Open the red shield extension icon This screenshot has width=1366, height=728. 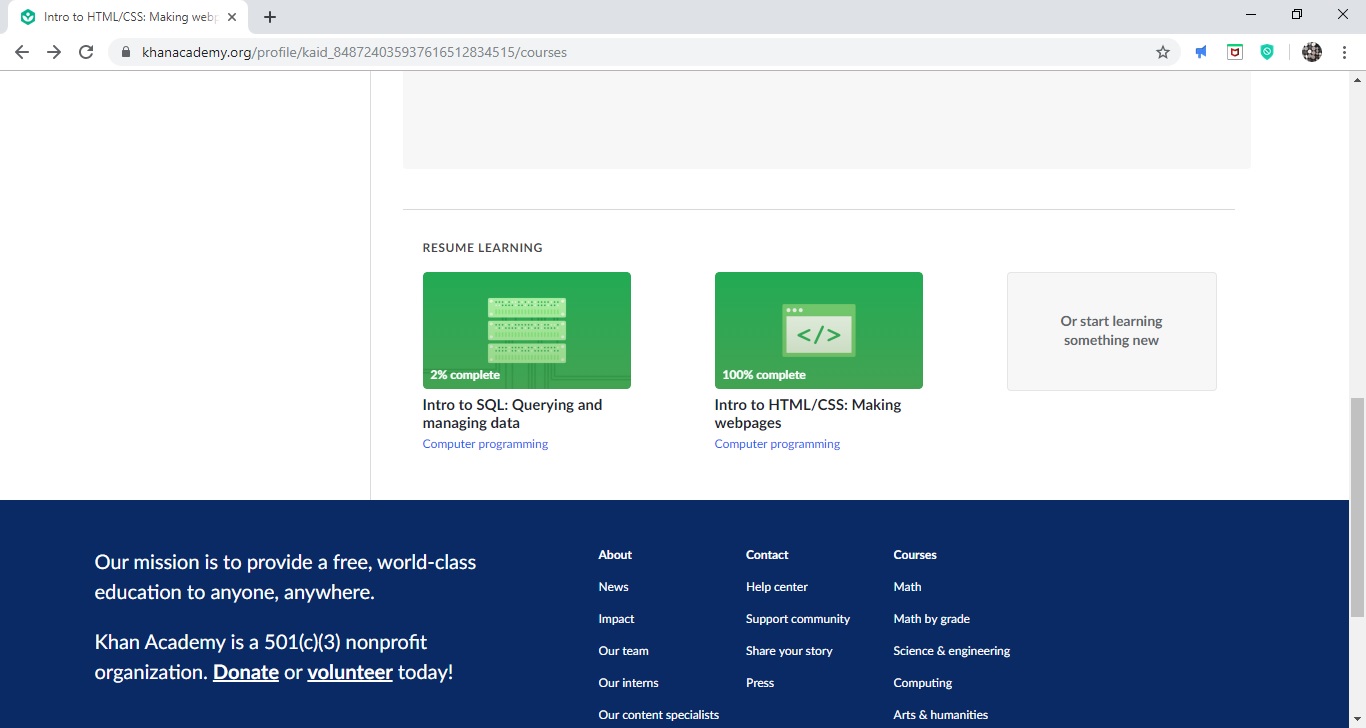(x=1235, y=52)
